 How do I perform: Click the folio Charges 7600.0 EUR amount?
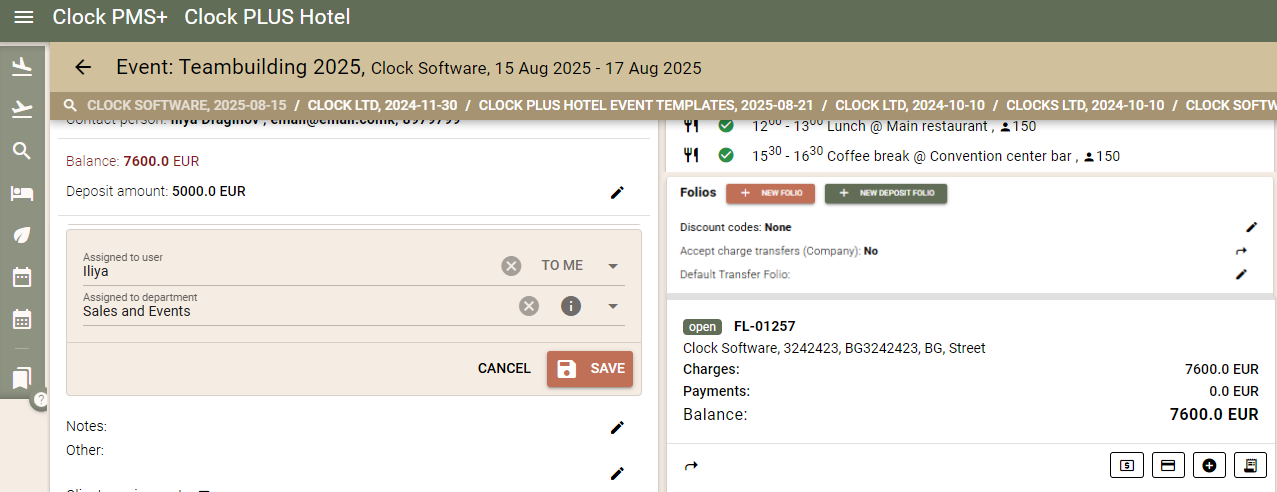coord(1221,369)
